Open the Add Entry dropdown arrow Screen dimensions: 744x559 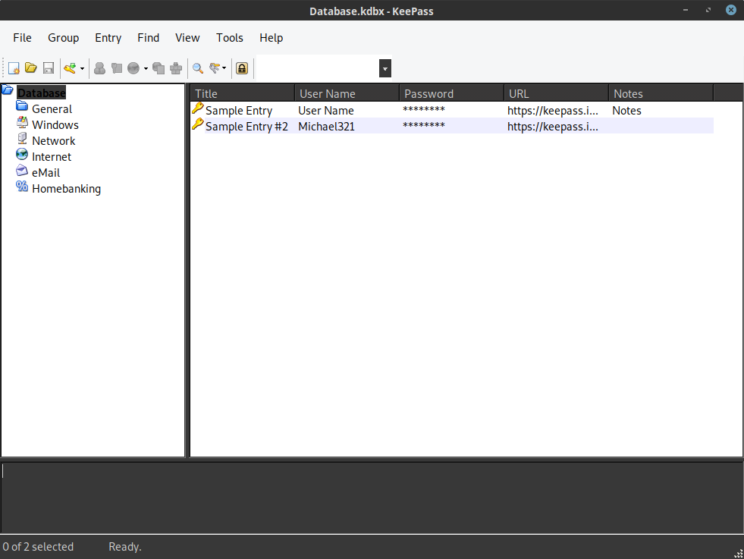coord(82,69)
